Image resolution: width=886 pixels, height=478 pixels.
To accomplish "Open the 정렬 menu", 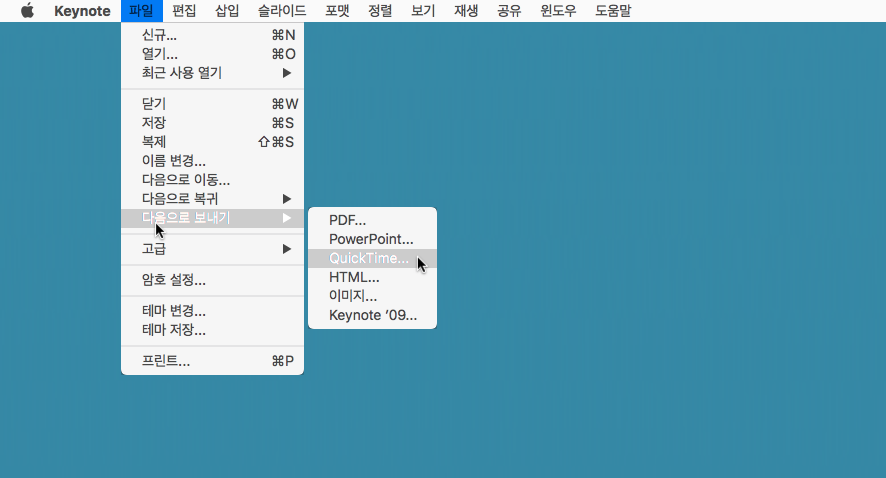I will point(380,11).
